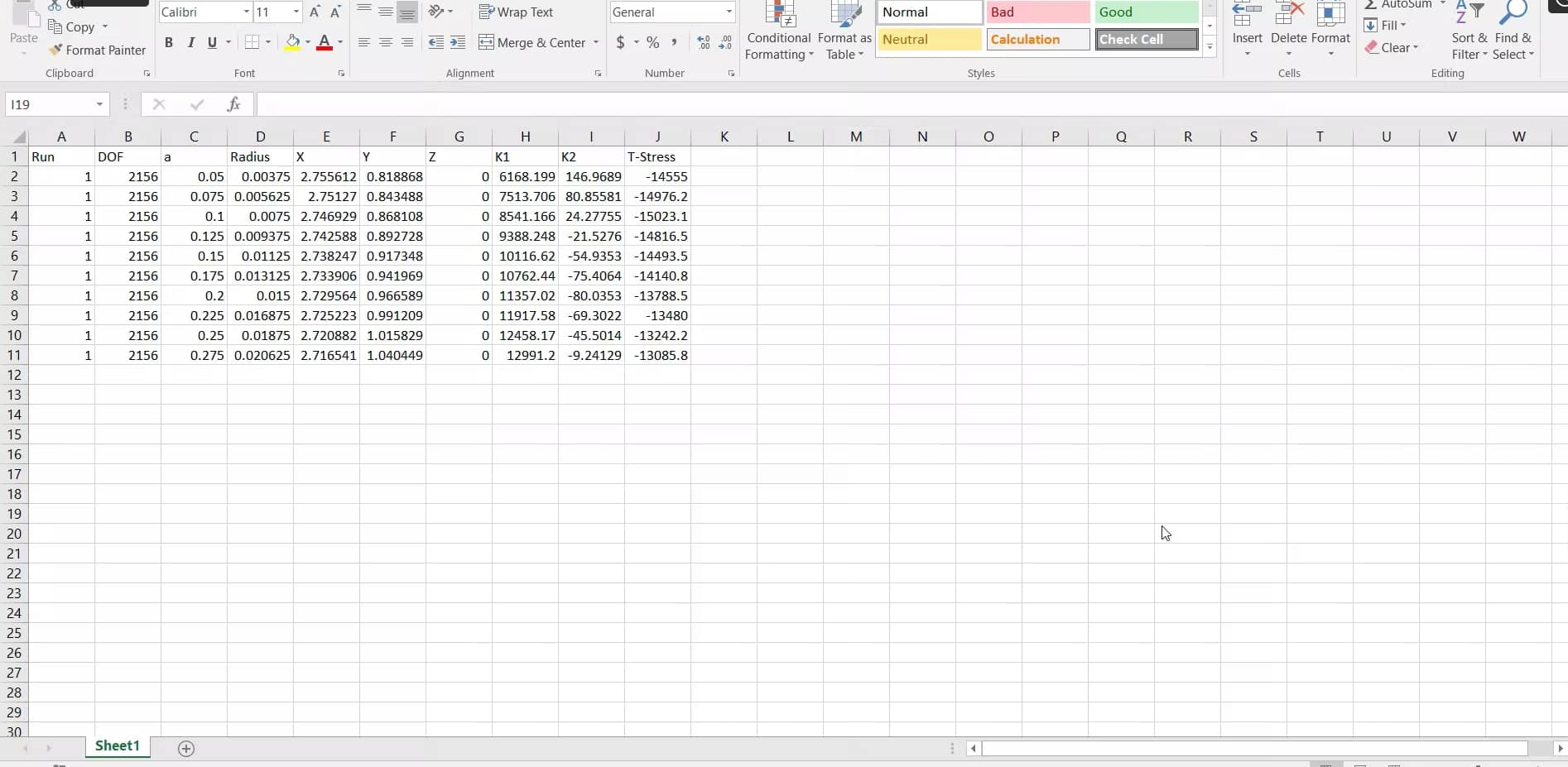Viewport: 1568px width, 767px height.
Task: Click the Increase Decimal icon
Action: (703, 42)
